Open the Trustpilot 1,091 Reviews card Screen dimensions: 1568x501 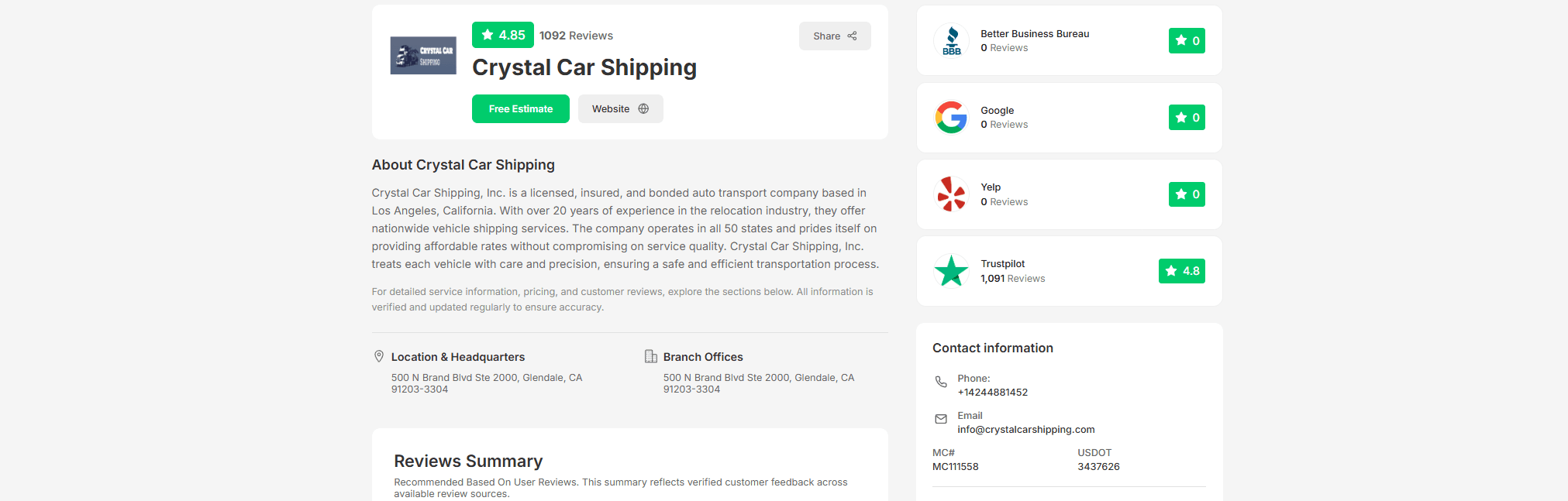pos(1070,271)
